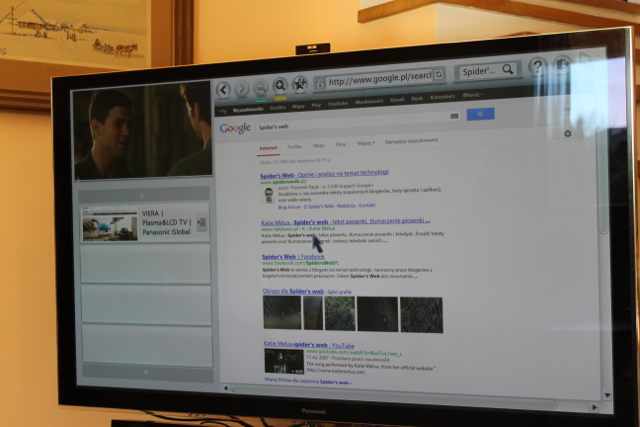Open Katie Melua tekst piosenki result
This screenshot has width=640, height=427.
pyautogui.click(x=346, y=222)
